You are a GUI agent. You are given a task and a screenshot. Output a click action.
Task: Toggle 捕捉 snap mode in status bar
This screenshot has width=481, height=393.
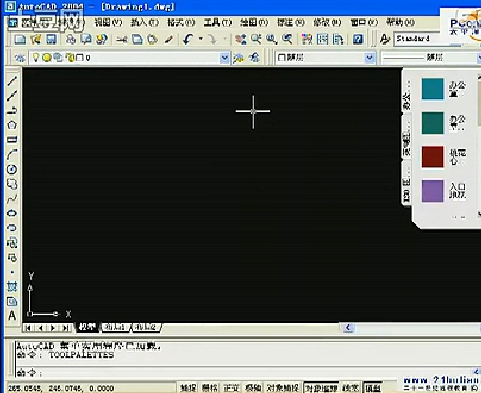point(188,388)
